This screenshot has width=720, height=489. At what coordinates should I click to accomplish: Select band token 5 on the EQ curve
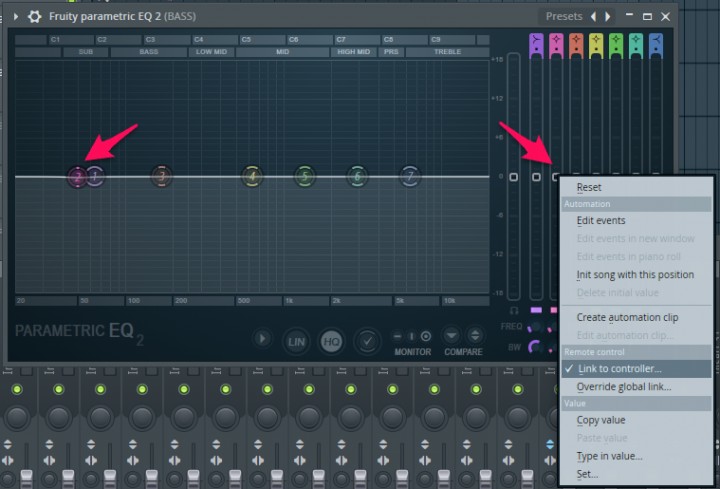point(304,176)
